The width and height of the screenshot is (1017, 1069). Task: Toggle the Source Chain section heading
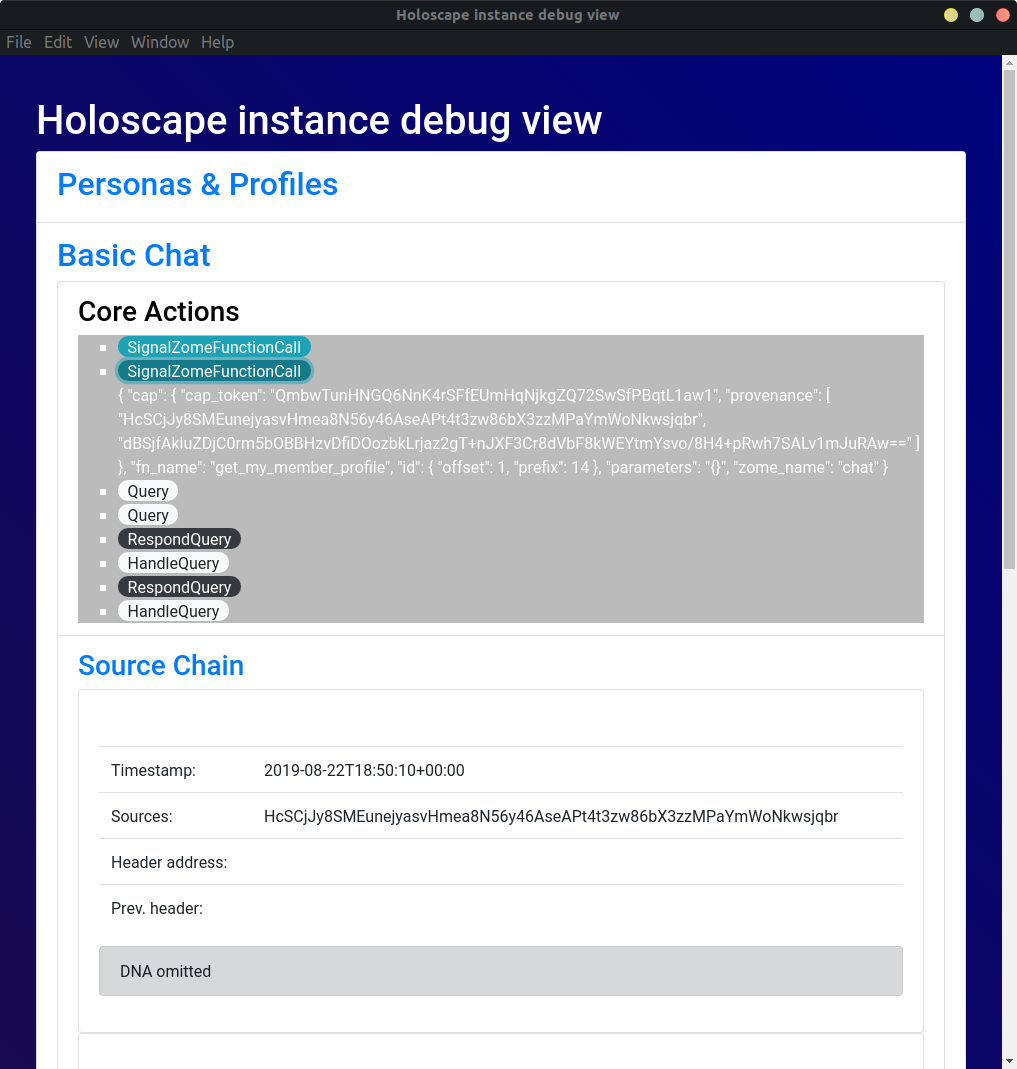161,665
